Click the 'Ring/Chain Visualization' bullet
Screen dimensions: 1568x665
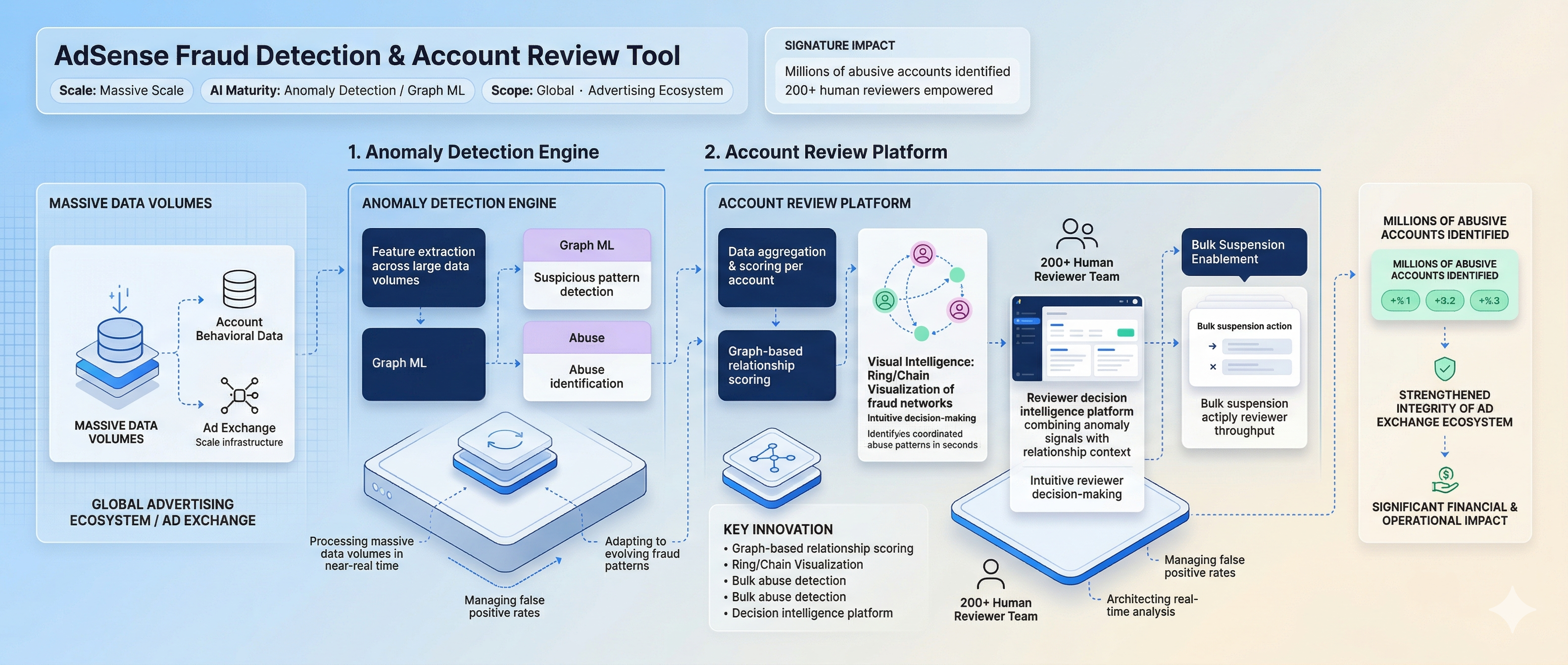point(797,565)
